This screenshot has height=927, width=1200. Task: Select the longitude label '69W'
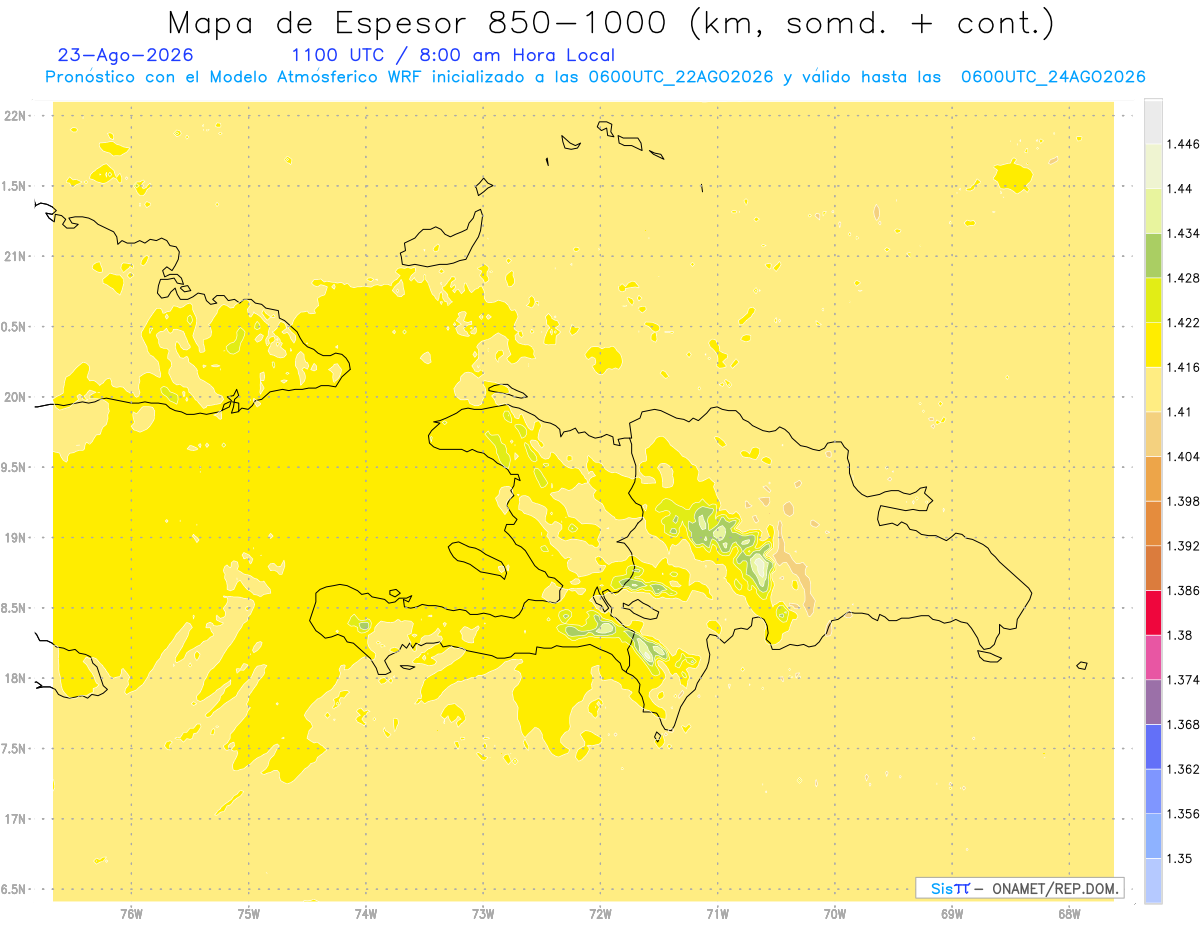952,914
